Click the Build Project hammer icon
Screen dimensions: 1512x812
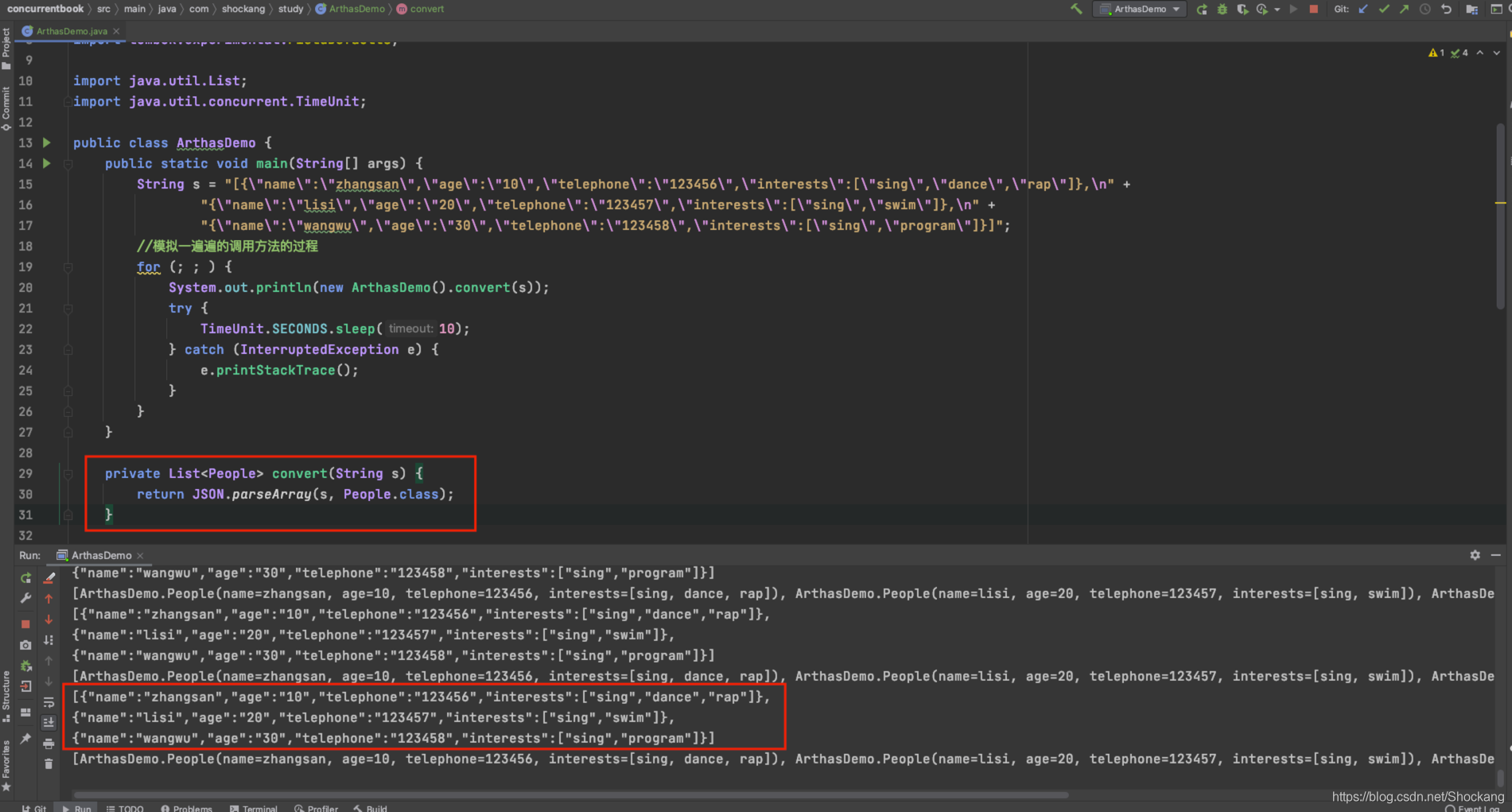tap(1076, 9)
